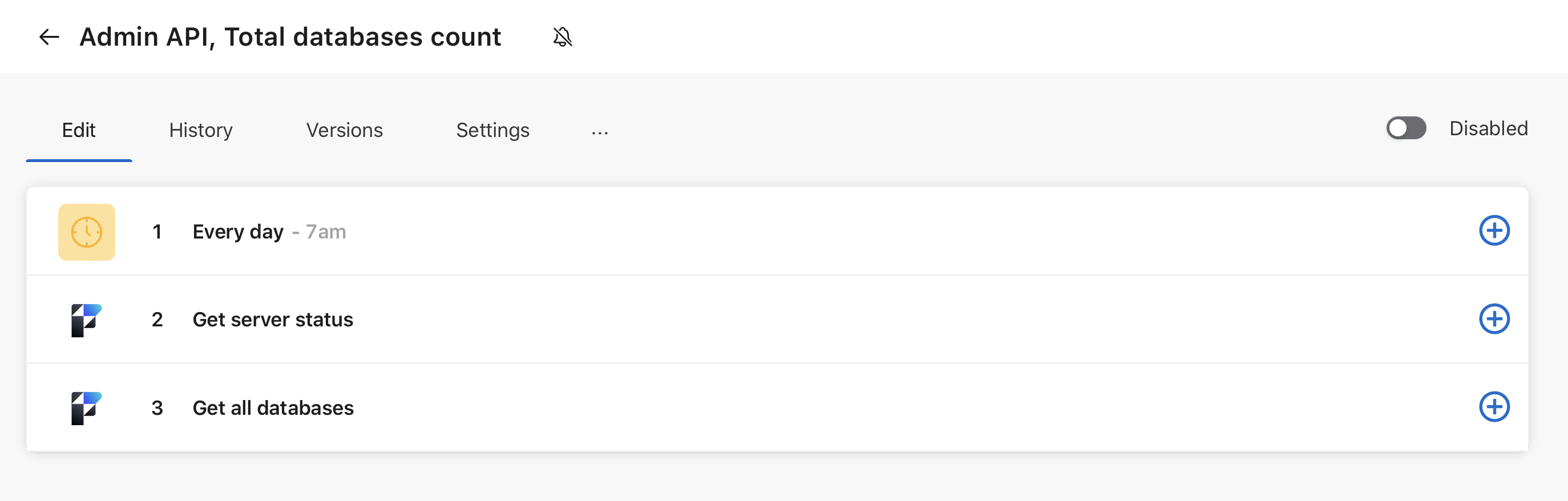Click the workflow title Admin API, Total databases count

point(290,37)
